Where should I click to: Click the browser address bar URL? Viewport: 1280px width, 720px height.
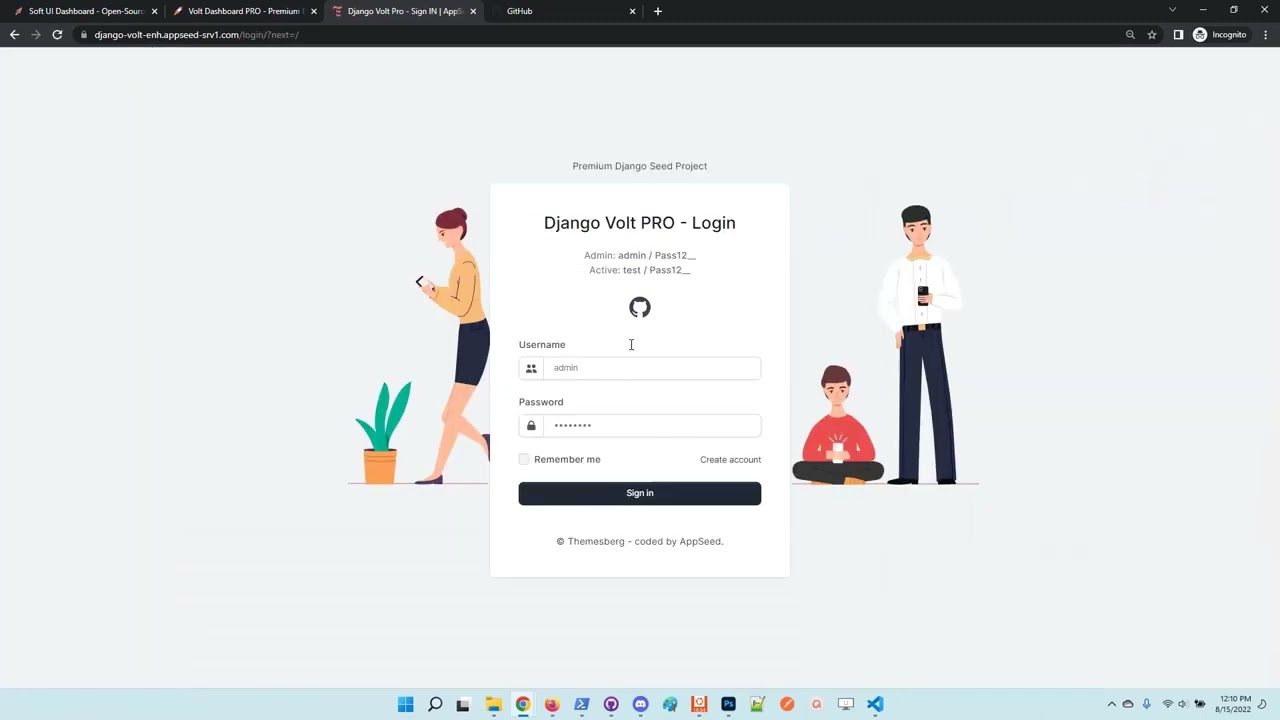[196, 35]
